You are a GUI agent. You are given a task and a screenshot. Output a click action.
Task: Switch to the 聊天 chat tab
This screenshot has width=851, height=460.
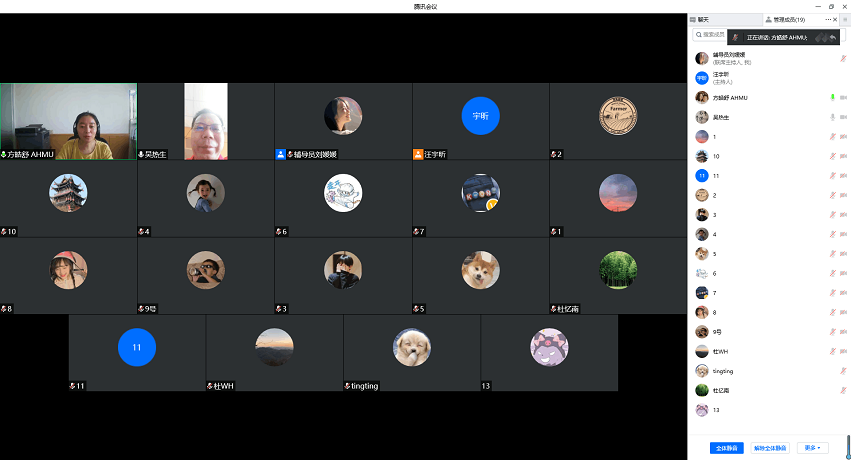coord(704,19)
